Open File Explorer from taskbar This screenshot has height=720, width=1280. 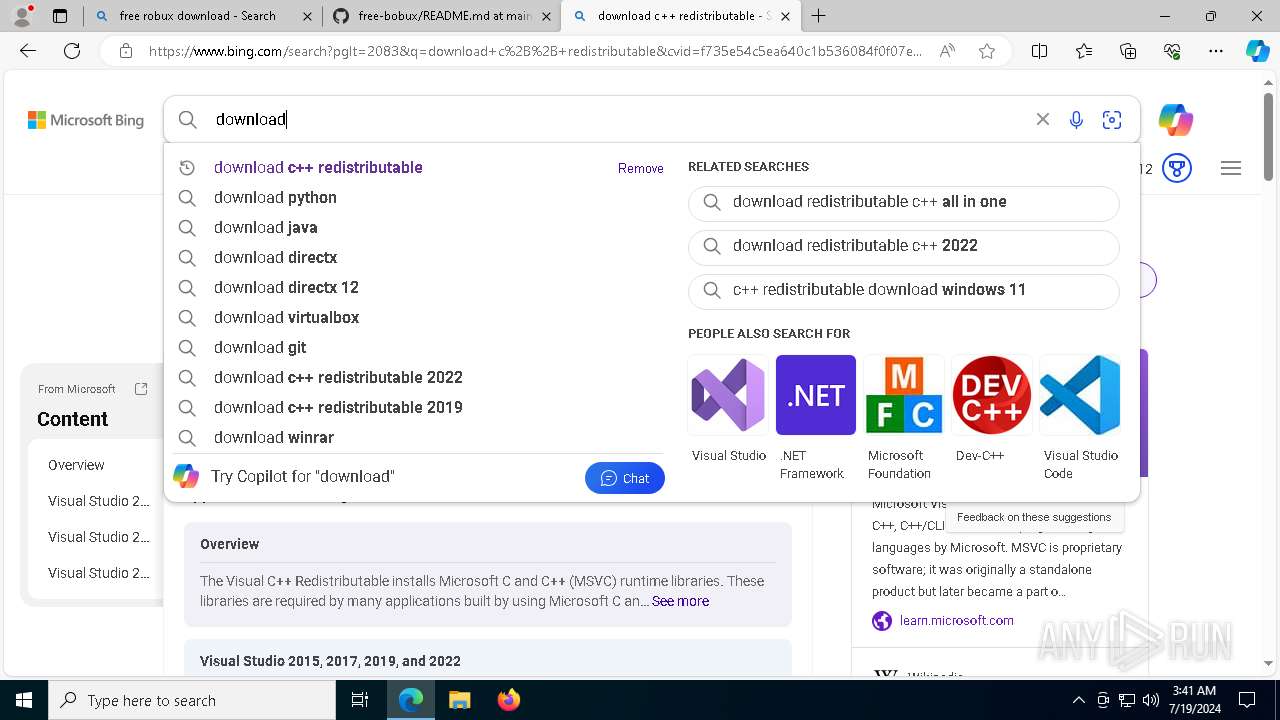459,700
